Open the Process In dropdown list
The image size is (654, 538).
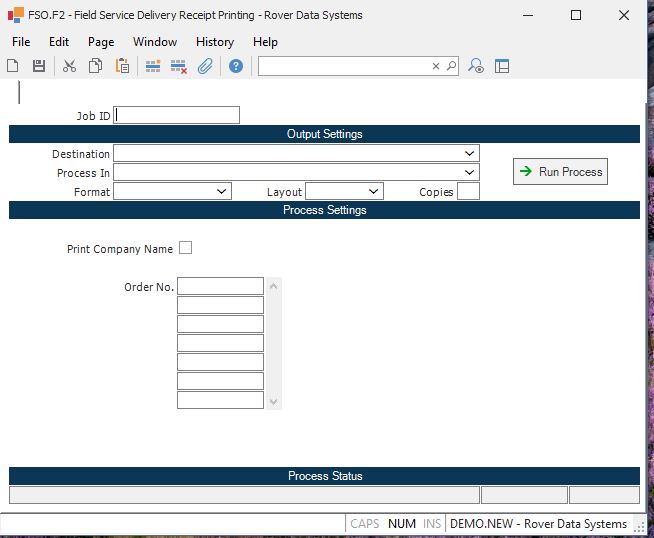click(x=470, y=173)
